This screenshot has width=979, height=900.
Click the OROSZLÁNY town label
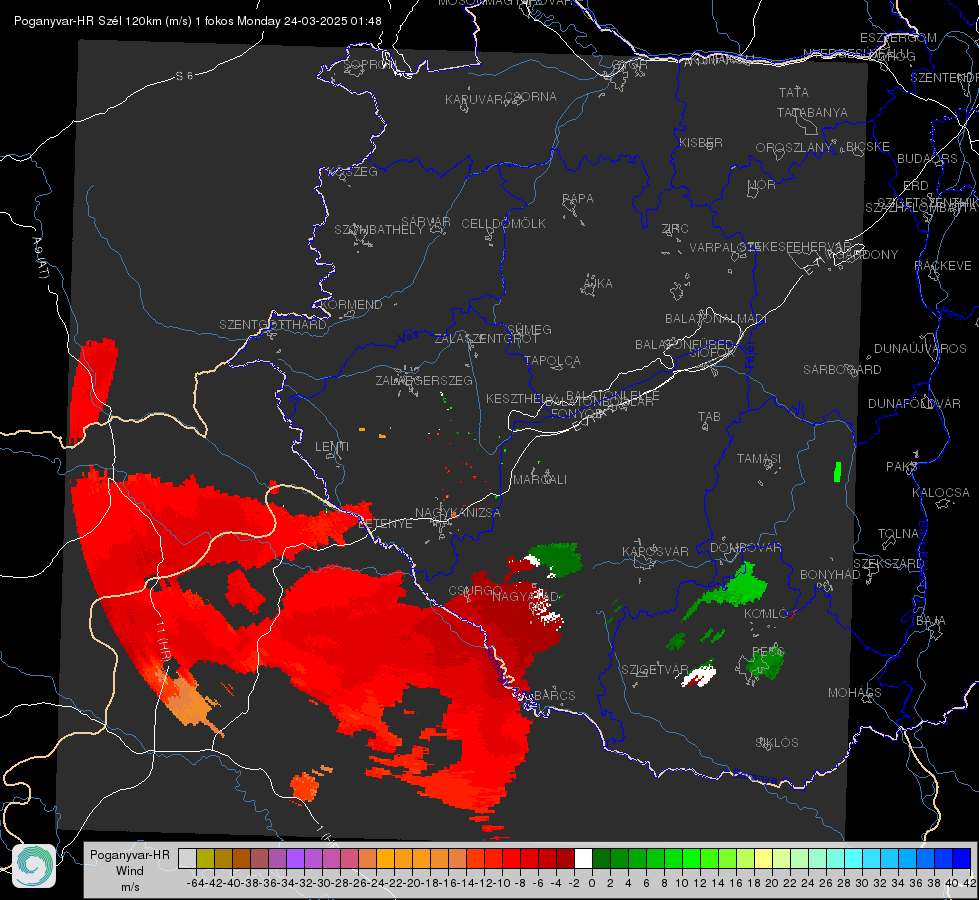(794, 148)
